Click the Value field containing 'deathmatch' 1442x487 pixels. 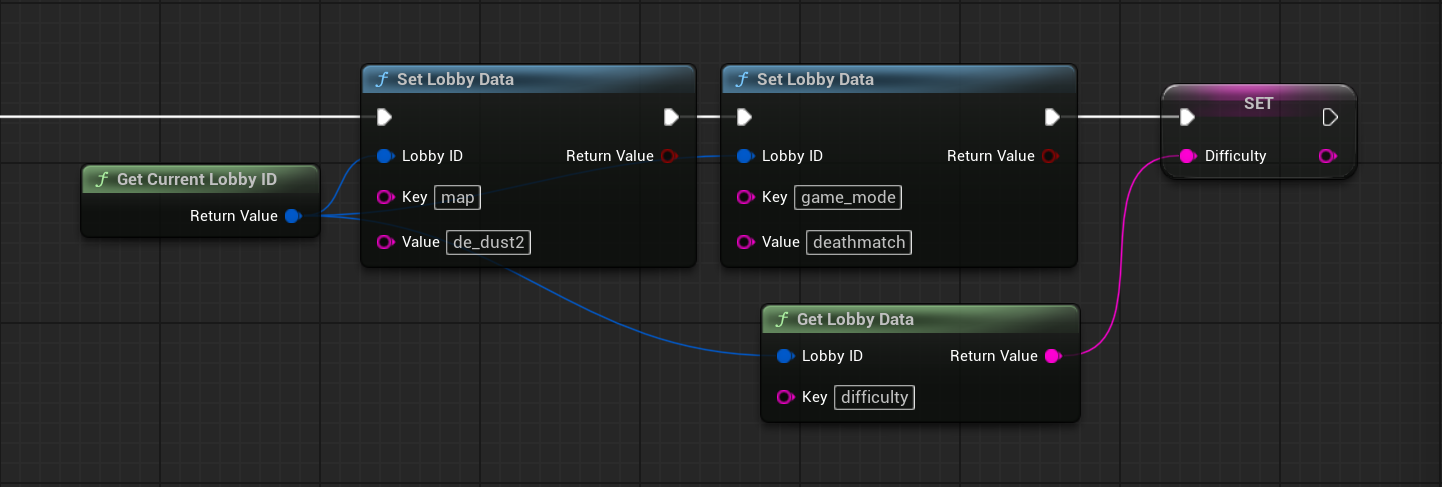pyautogui.click(x=859, y=242)
